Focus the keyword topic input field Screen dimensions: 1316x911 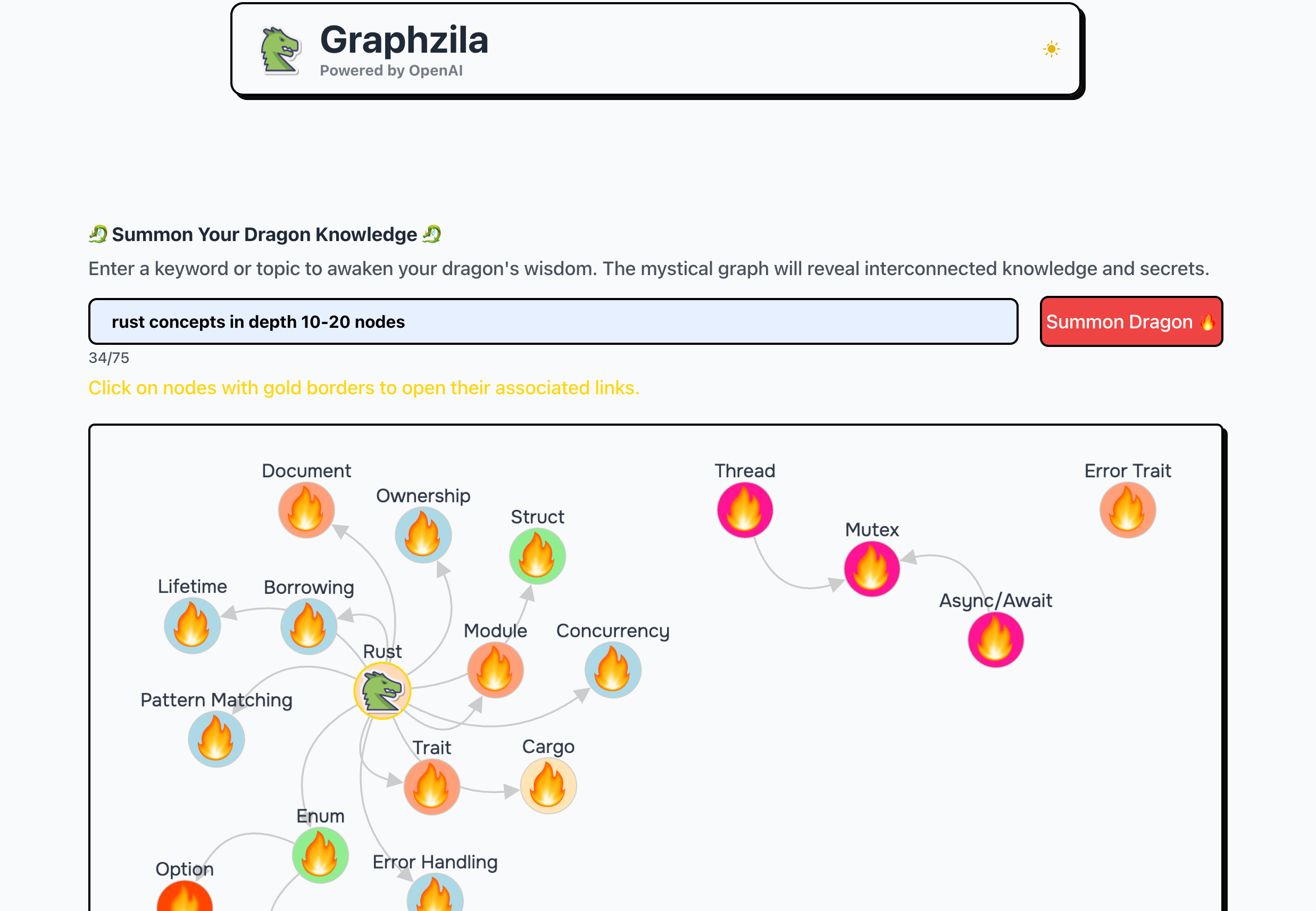pyautogui.click(x=552, y=322)
